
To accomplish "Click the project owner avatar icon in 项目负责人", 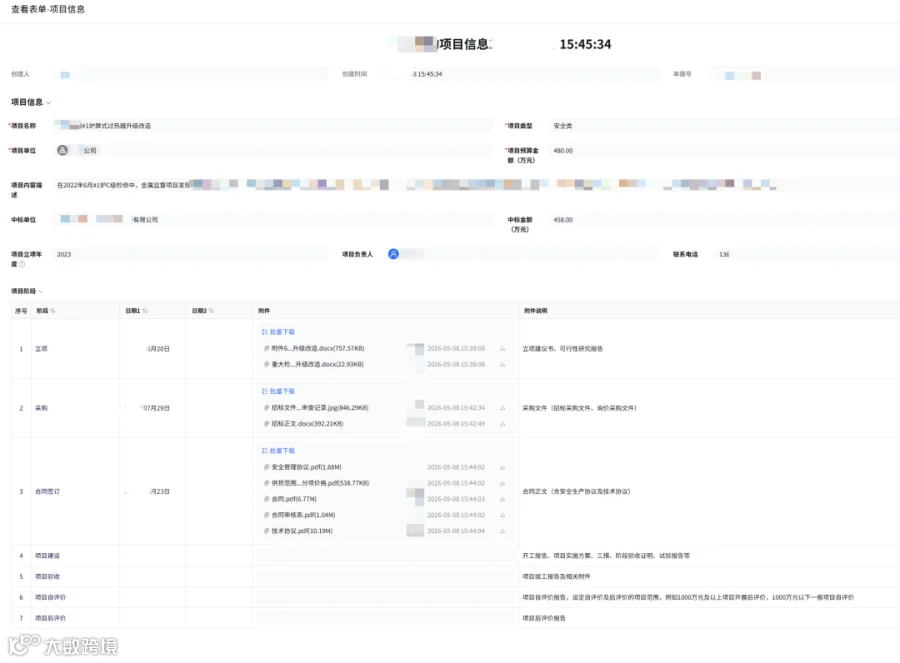I will [x=393, y=254].
